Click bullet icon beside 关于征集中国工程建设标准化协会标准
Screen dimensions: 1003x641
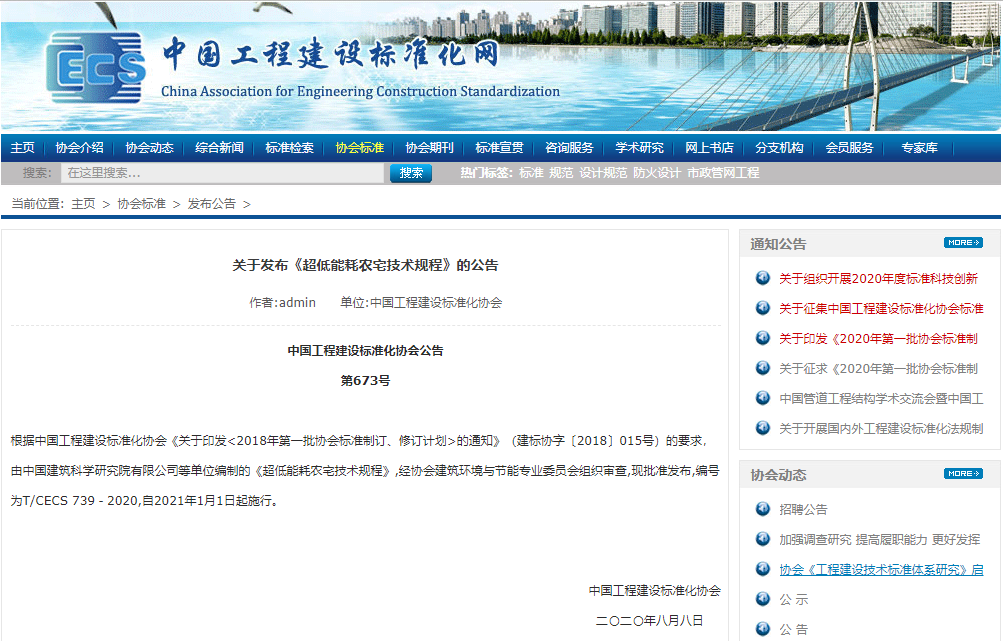(x=762, y=308)
